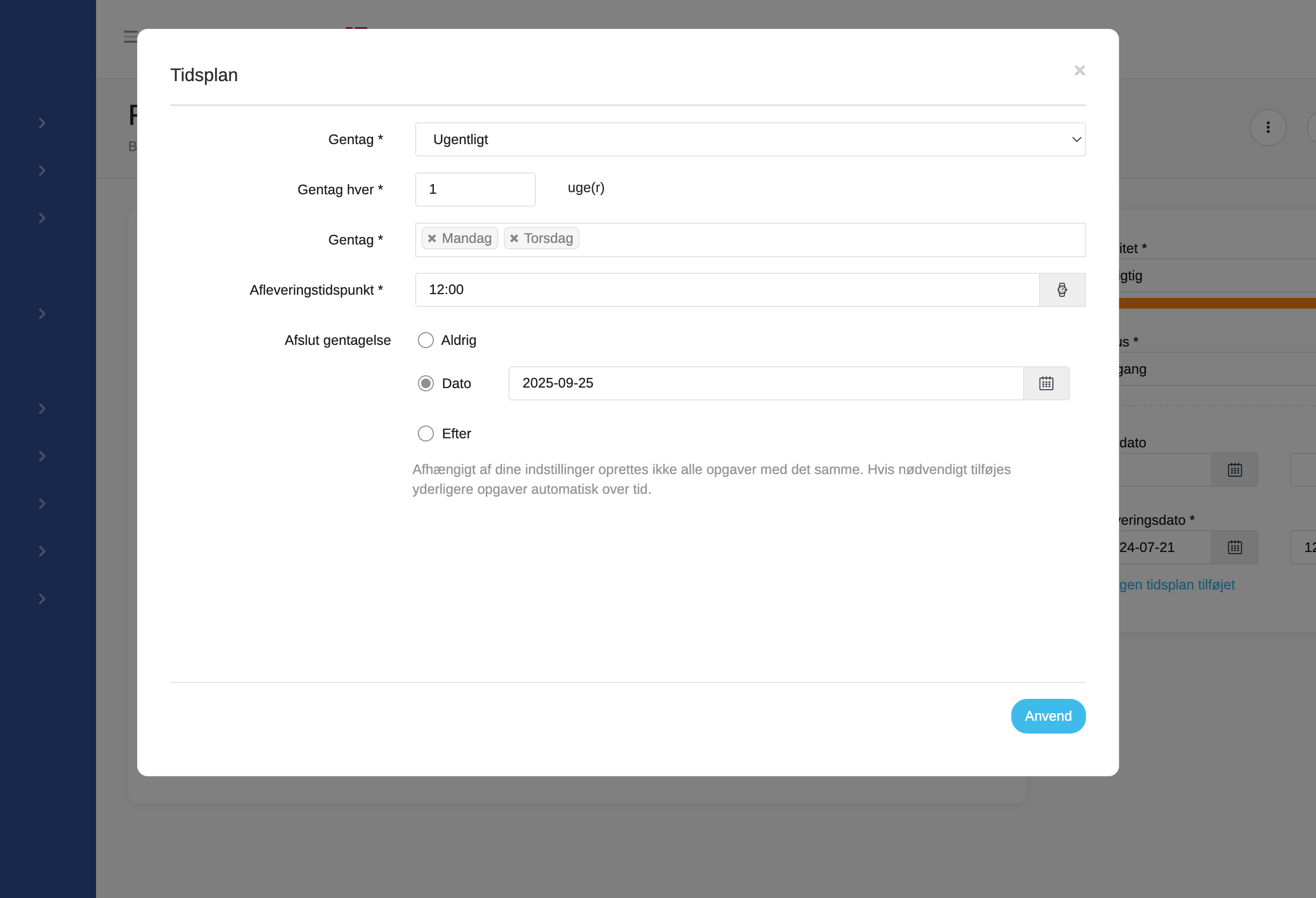Screen dimensions: 1316x898
Task: Expand the first sidebar chevron item
Action: click(42, 123)
